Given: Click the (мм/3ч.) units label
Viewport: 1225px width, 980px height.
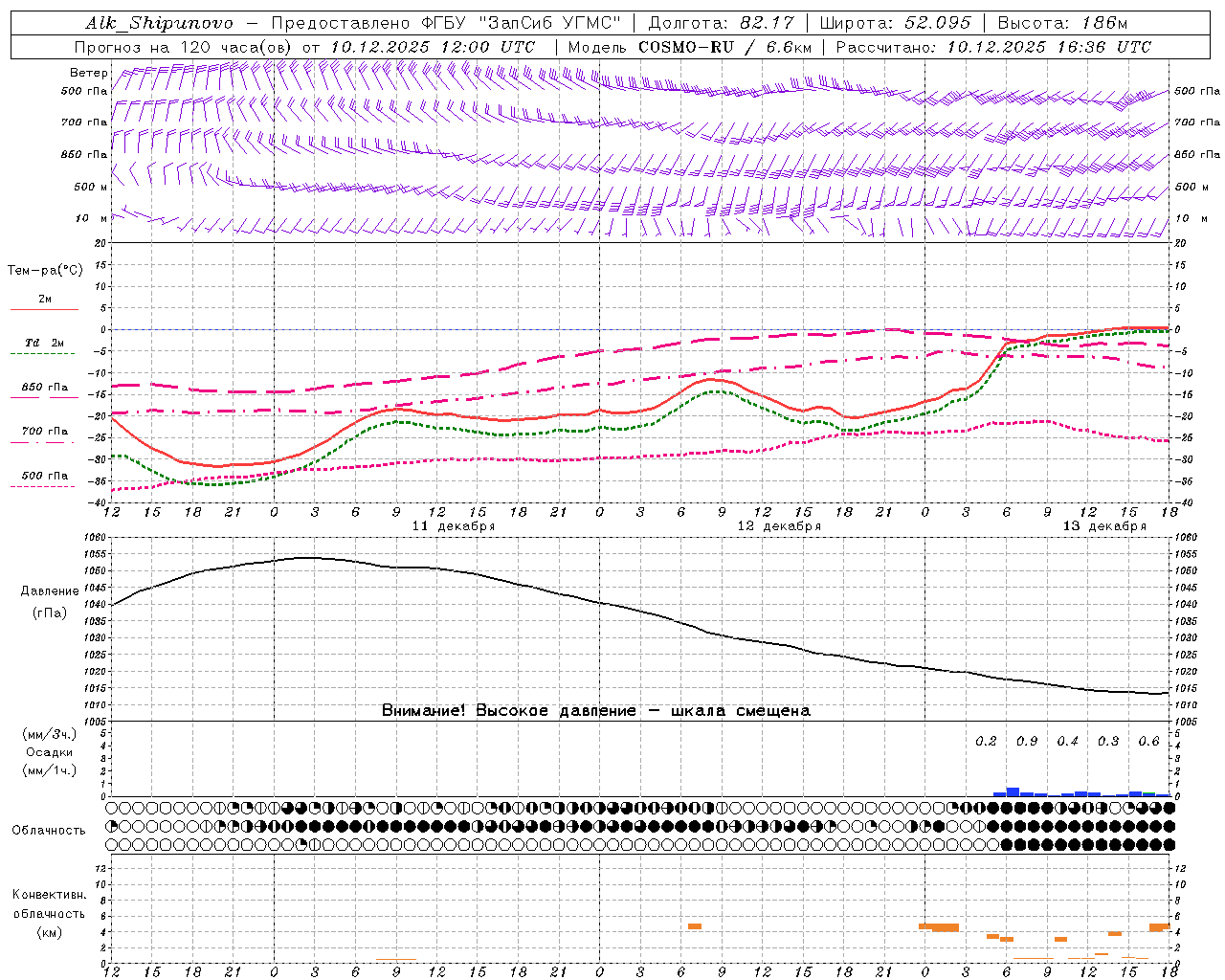Looking at the screenshot, I should click(x=50, y=734).
